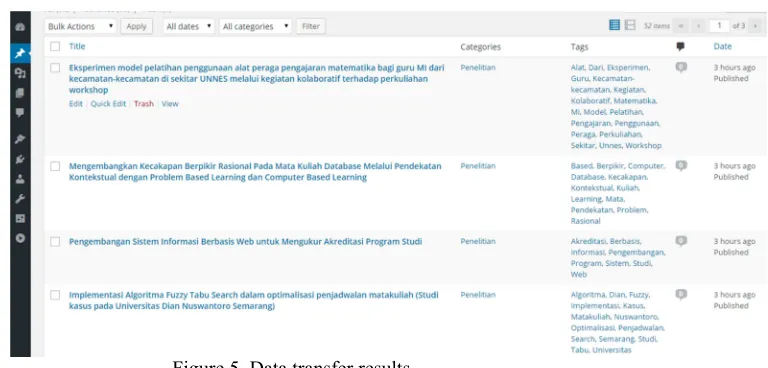
Task: Open the Users person icon in sidebar
Action: pos(20,179)
